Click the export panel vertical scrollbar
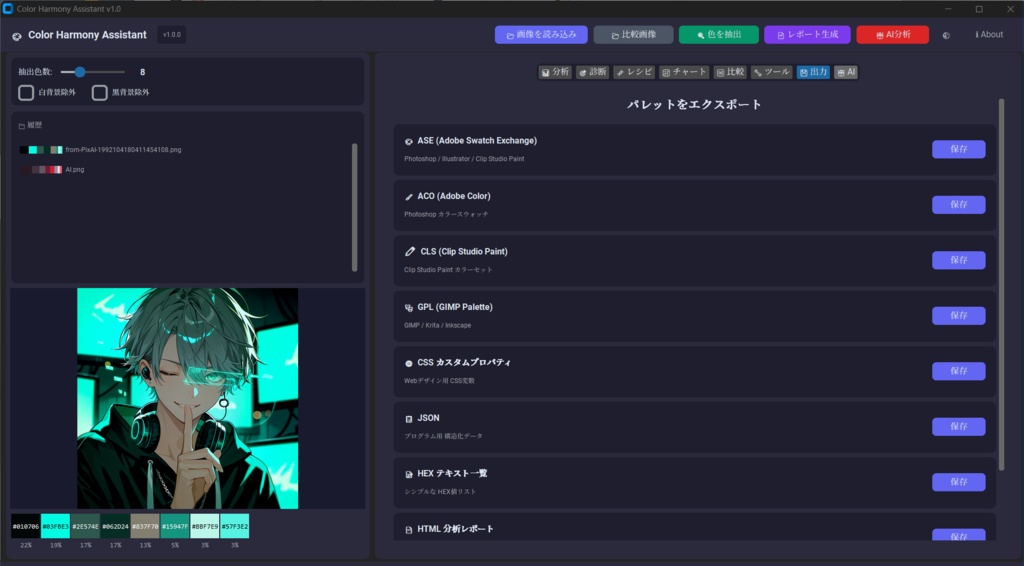The width and height of the screenshot is (1024, 566). click(x=1001, y=284)
